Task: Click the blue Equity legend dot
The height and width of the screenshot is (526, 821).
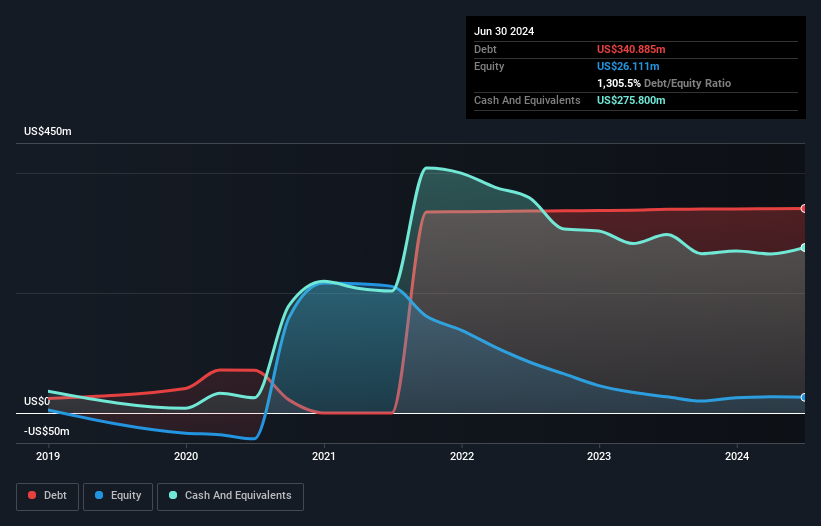Action: 99,495
